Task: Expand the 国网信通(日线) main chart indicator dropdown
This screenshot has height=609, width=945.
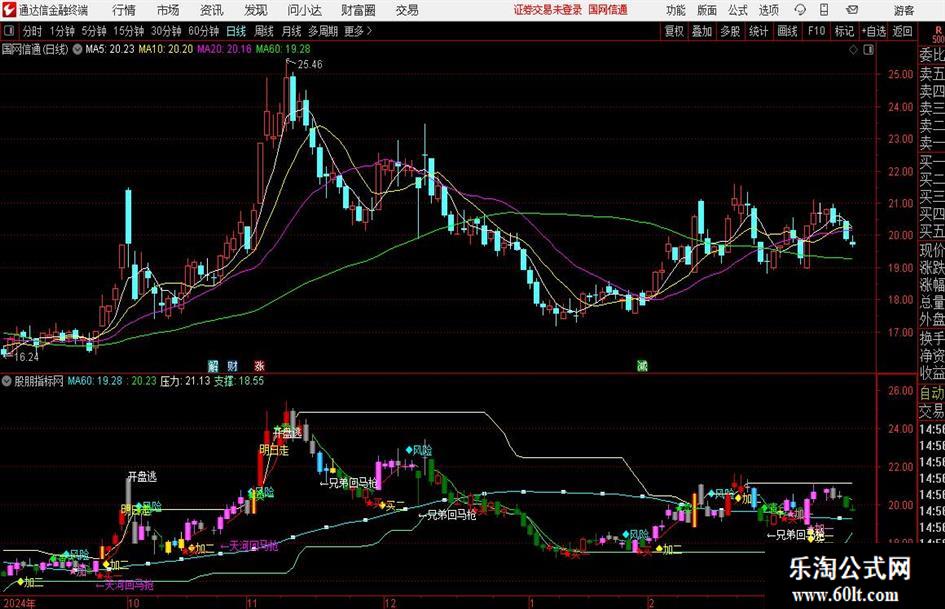Action: pyautogui.click(x=77, y=49)
